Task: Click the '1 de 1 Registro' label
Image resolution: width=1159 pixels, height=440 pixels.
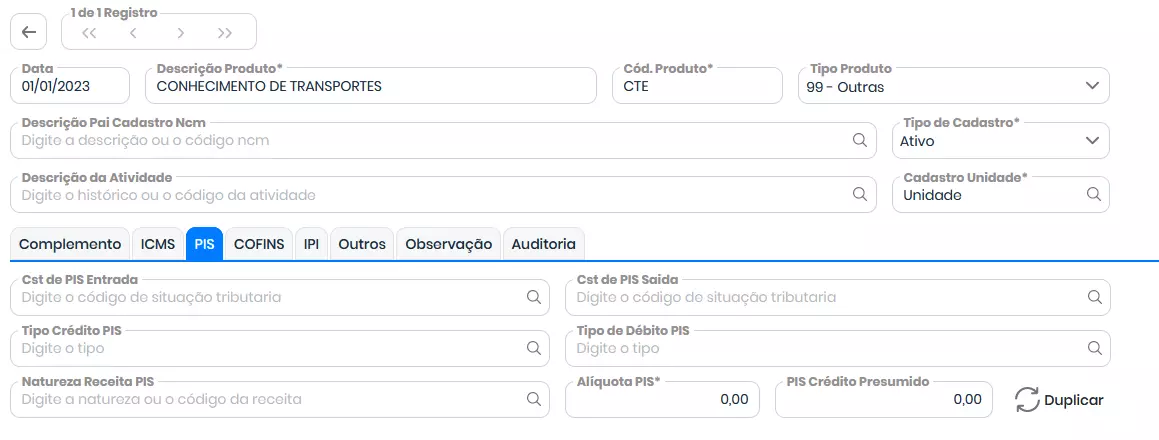Action: point(114,13)
